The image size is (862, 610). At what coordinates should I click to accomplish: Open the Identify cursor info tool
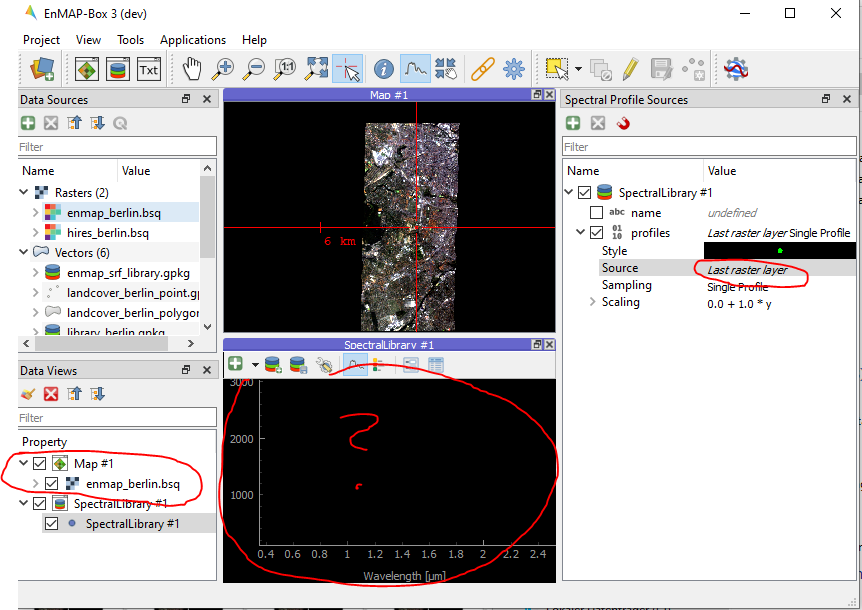tap(383, 69)
